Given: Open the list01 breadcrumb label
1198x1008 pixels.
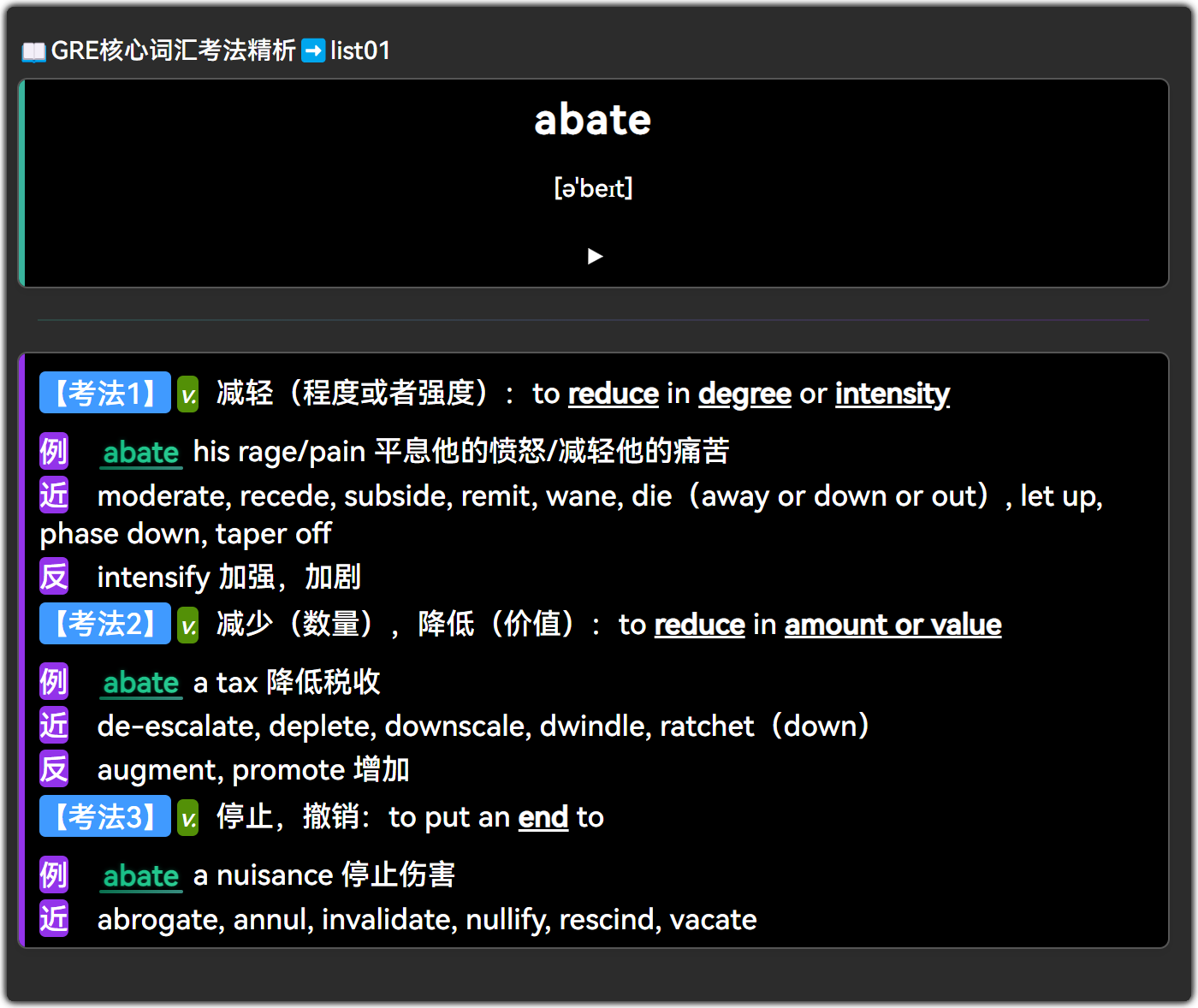Looking at the screenshot, I should click(360, 51).
